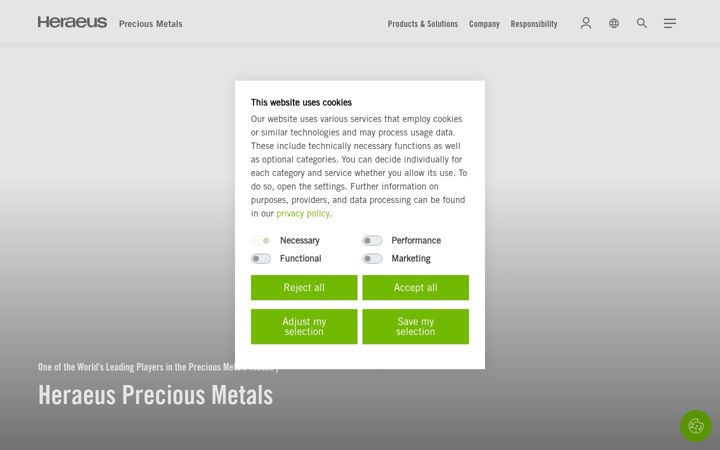Open the language globe icon
The image size is (720, 450).
click(x=614, y=23)
